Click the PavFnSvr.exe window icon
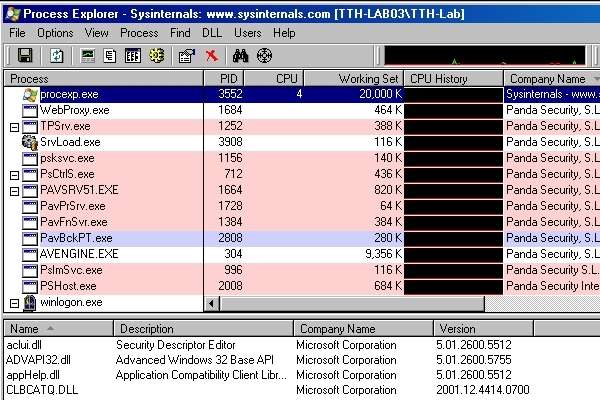Screen dimensions: 600x400 pyautogui.click(x=30, y=222)
